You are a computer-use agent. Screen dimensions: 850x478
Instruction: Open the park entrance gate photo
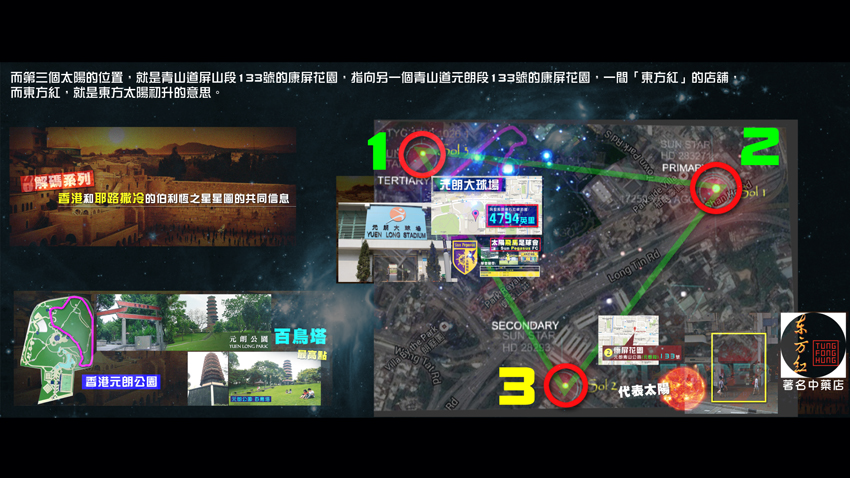pyautogui.click(x=130, y=322)
